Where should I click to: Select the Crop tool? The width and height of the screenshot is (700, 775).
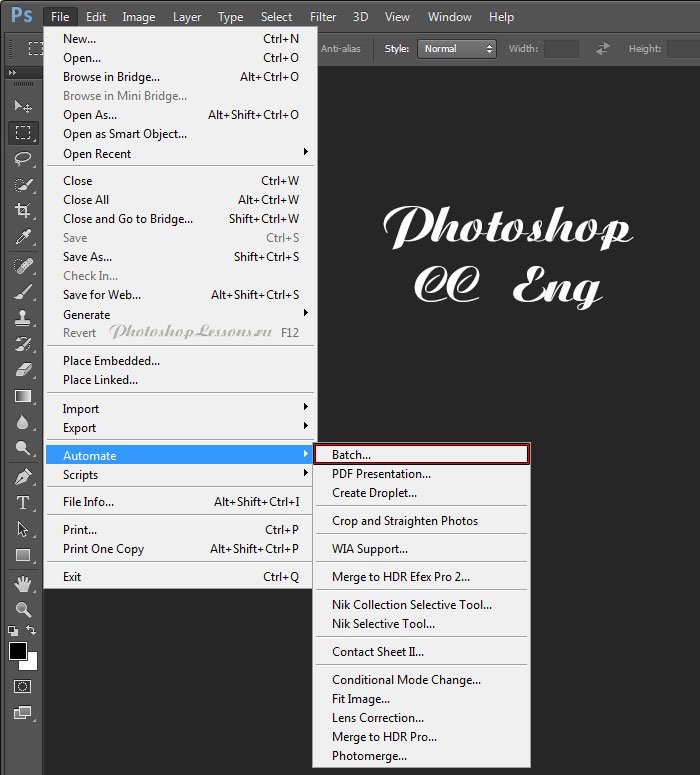pyautogui.click(x=22, y=211)
